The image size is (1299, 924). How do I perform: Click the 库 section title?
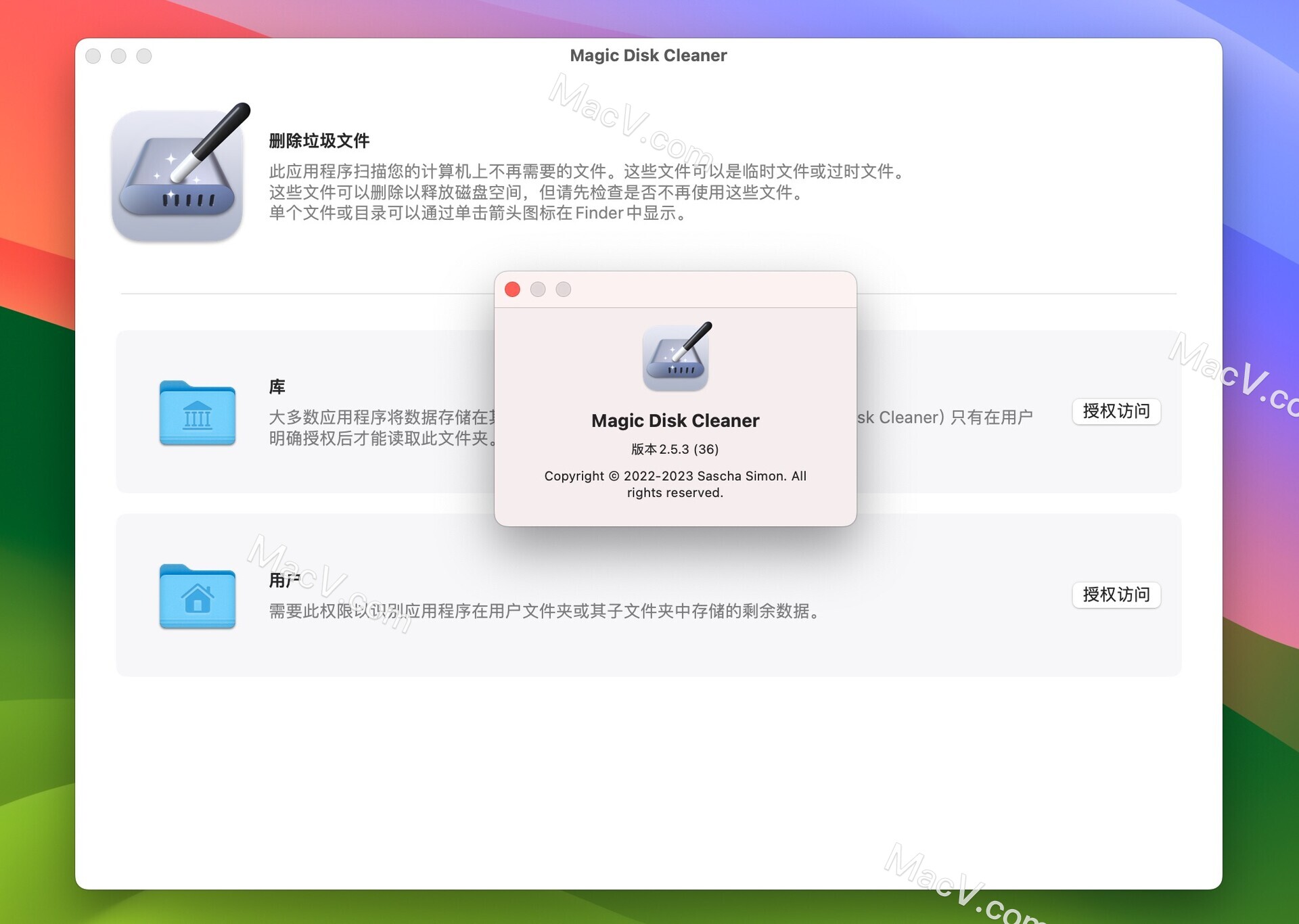[x=277, y=387]
